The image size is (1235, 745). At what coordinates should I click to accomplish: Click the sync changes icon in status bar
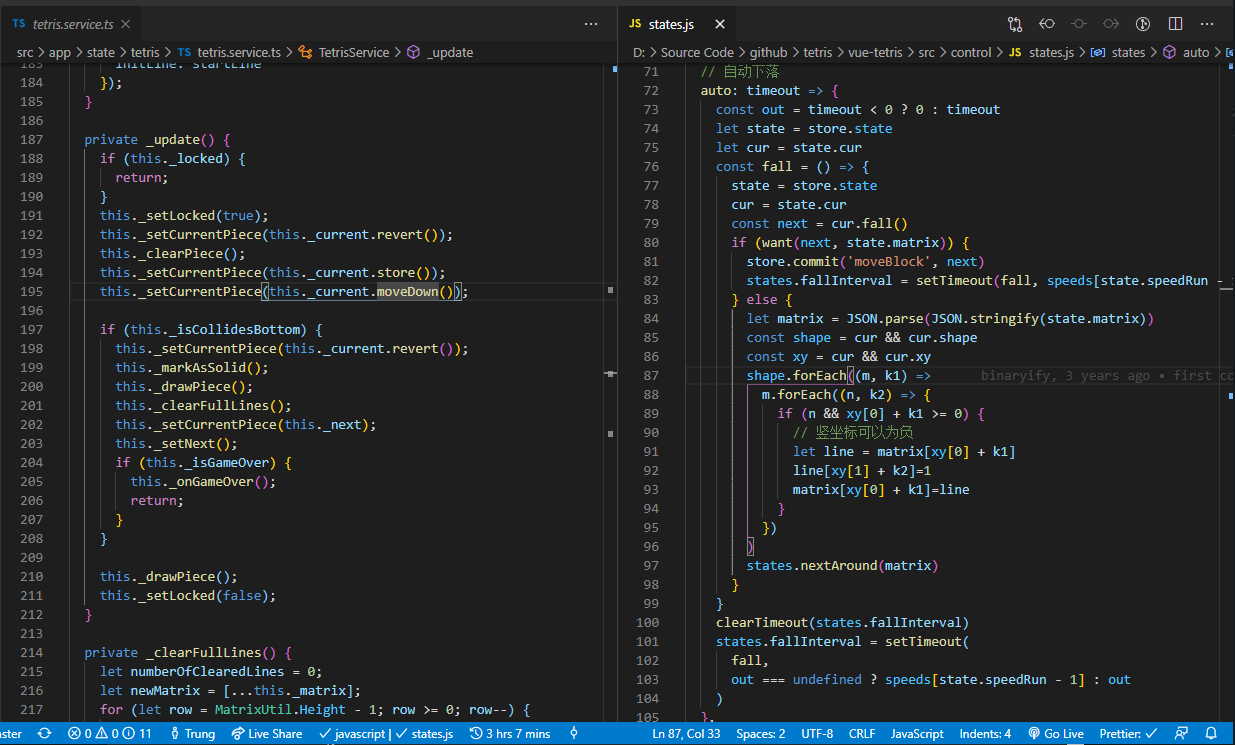(44, 733)
